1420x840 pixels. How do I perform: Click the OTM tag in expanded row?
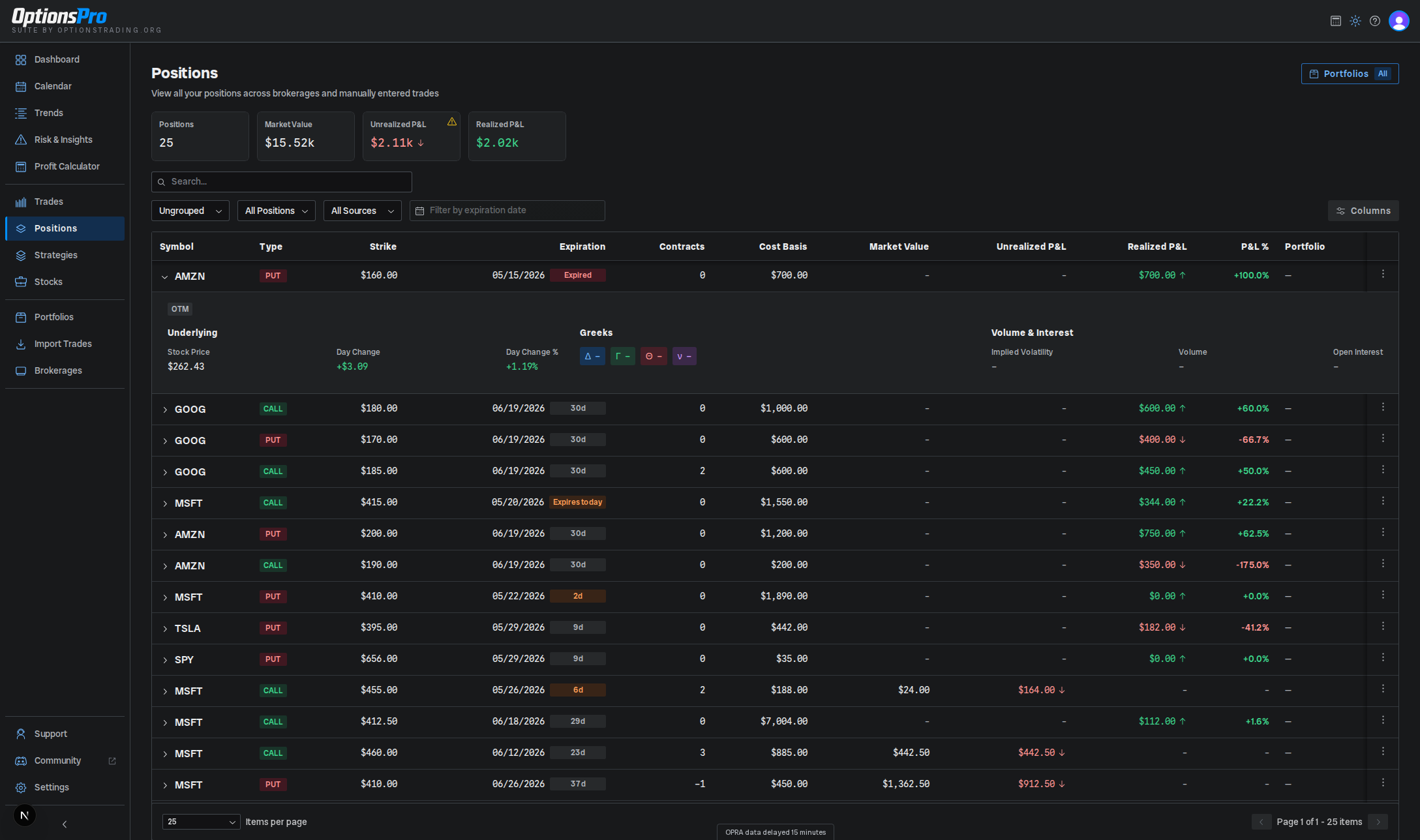pyautogui.click(x=180, y=309)
